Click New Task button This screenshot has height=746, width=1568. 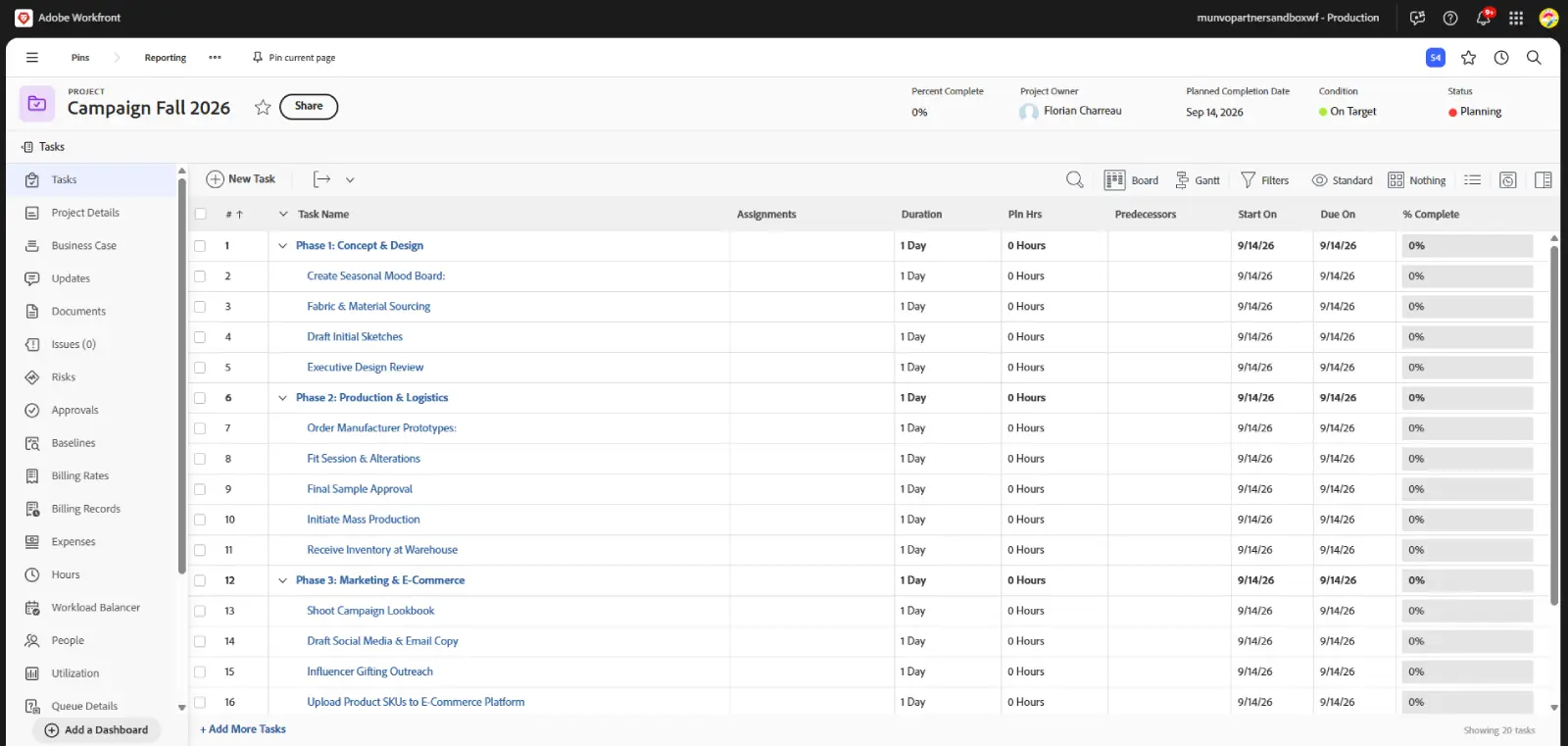[241, 179]
